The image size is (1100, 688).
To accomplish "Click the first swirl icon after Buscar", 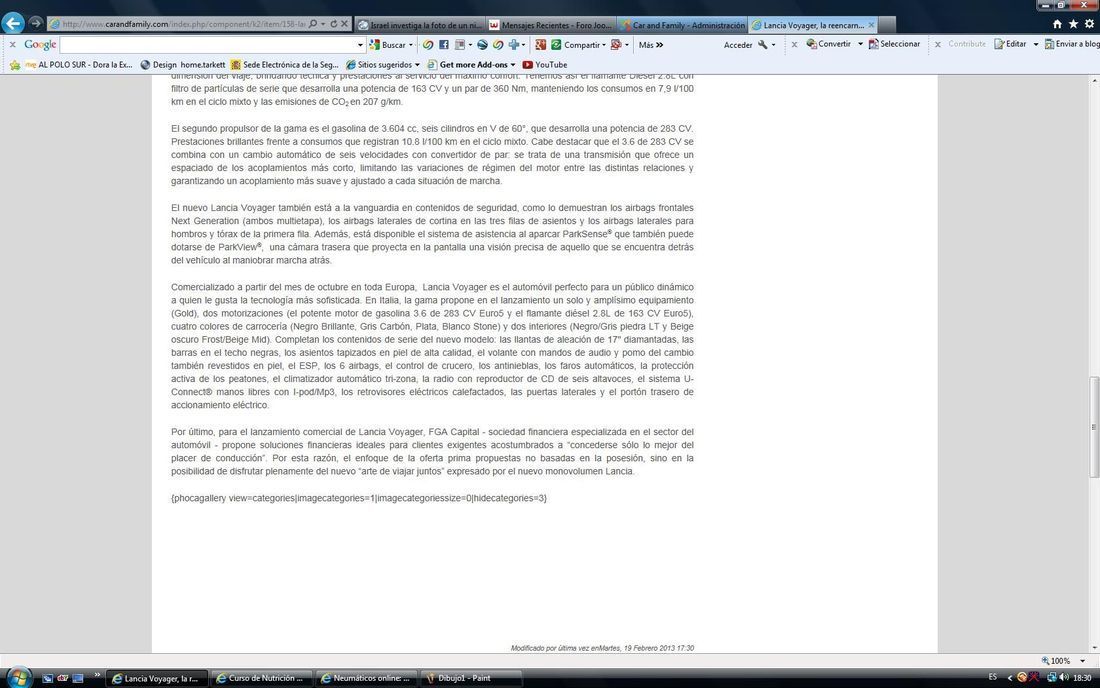I will (x=428, y=44).
